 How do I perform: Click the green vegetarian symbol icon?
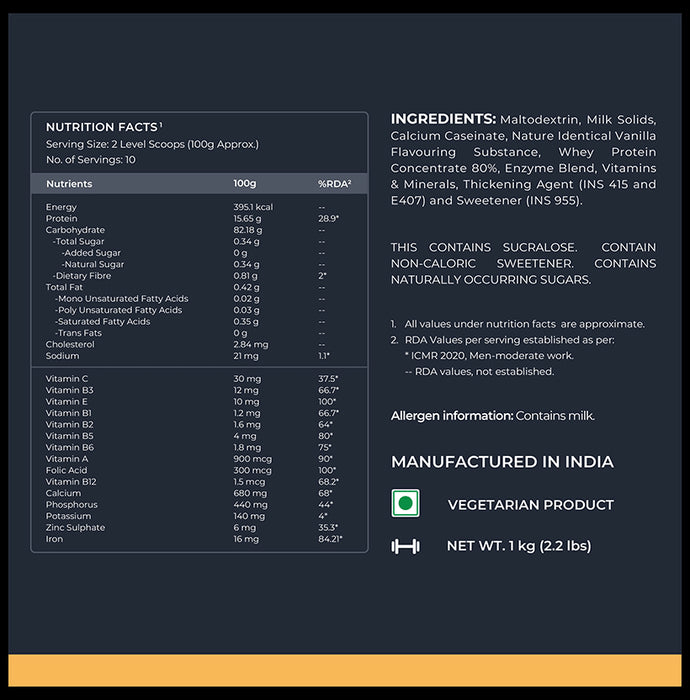pos(405,504)
